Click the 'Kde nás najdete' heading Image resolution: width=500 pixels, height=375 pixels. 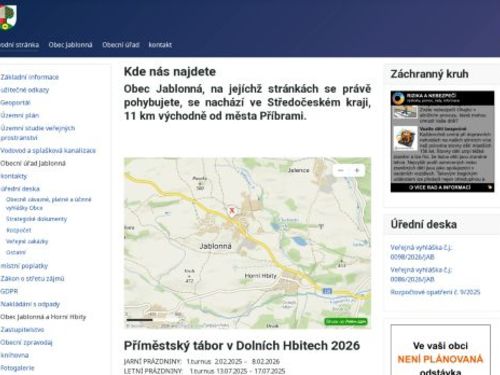[x=170, y=72]
